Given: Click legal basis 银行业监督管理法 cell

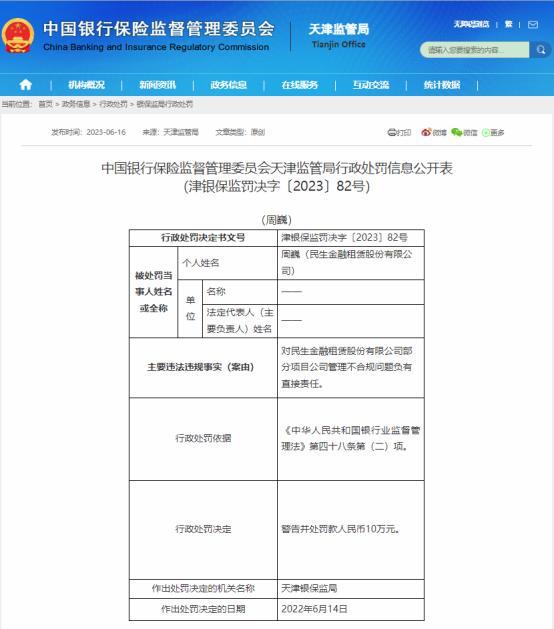Looking at the screenshot, I should pyautogui.click(x=351, y=438).
